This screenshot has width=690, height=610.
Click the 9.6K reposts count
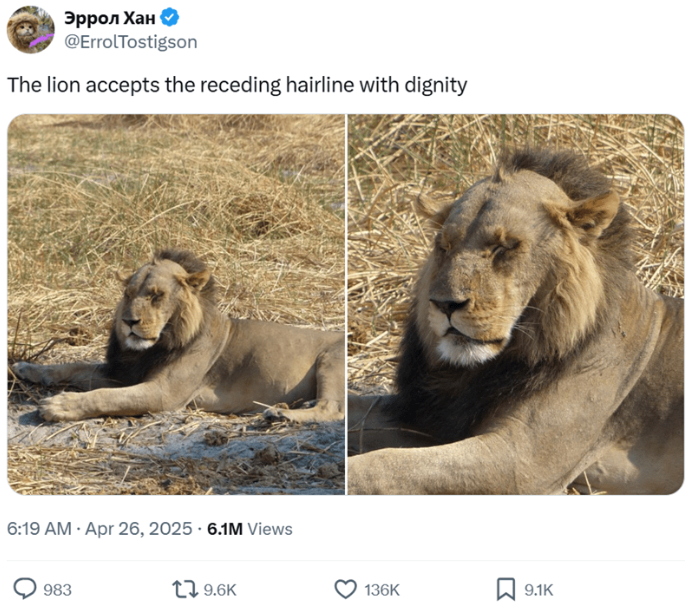pyautogui.click(x=220, y=590)
